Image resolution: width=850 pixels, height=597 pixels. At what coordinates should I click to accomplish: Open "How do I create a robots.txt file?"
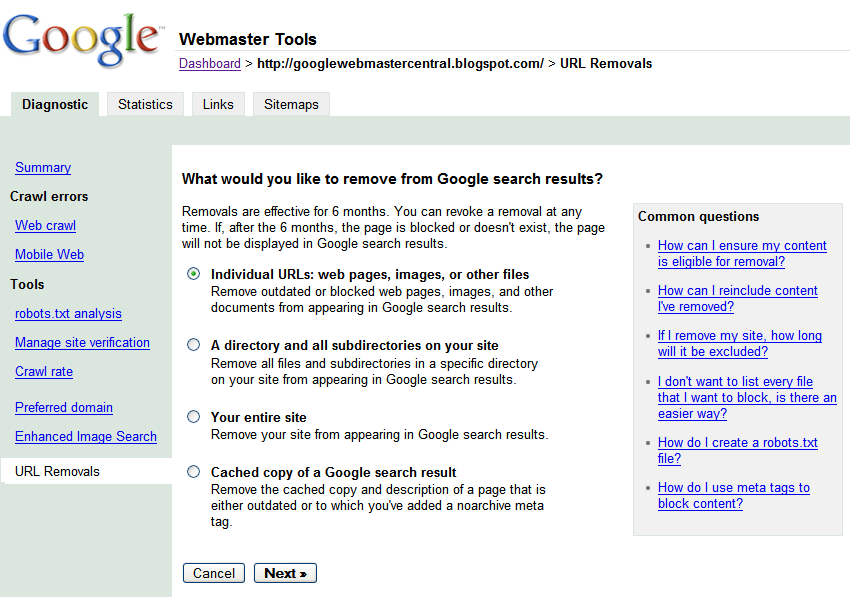[737, 450]
